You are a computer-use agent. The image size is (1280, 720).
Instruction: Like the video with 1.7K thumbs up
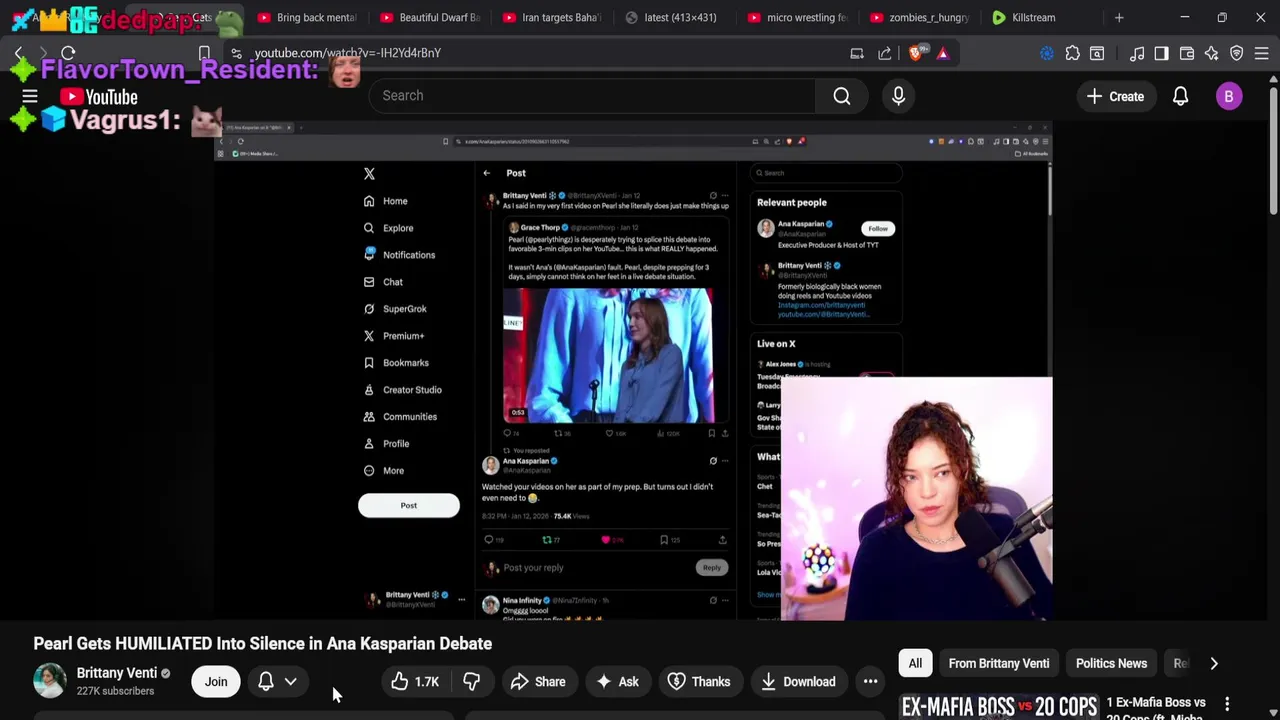(x=415, y=682)
